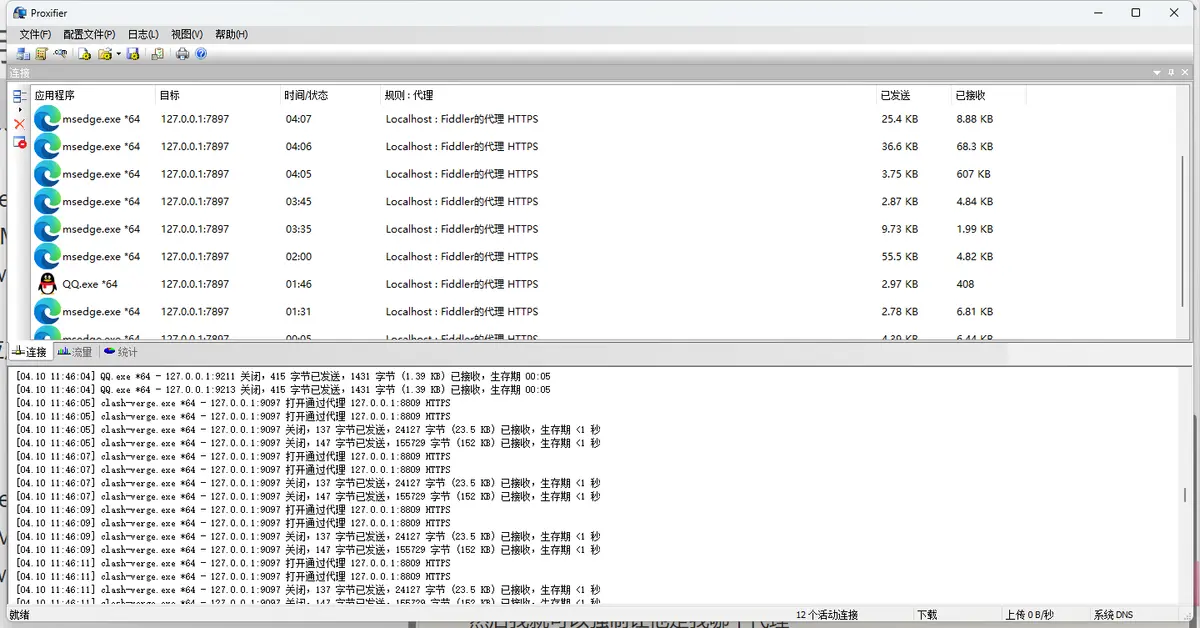1200x628 pixels.
Task: Click the Open Profile folder icon
Action: (x=105, y=54)
